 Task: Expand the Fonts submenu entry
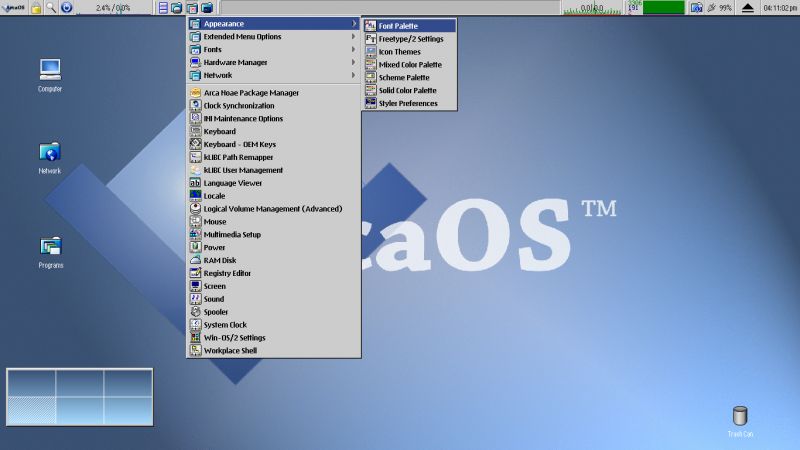(x=273, y=49)
